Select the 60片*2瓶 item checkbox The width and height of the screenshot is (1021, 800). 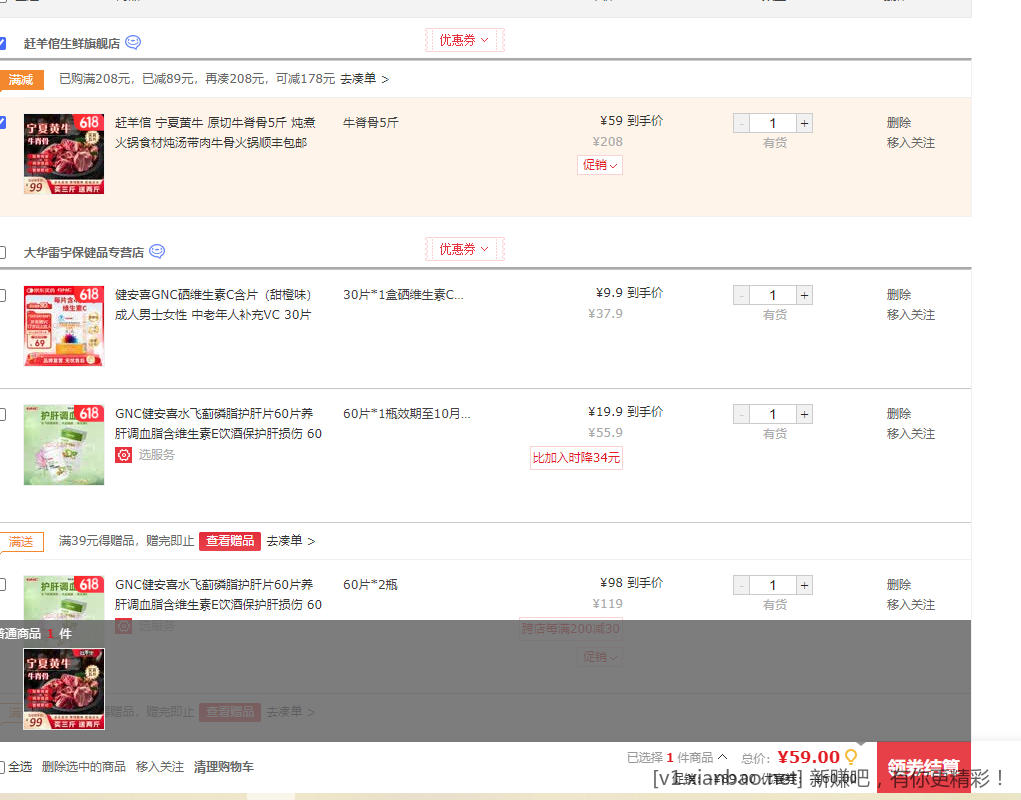point(2,585)
